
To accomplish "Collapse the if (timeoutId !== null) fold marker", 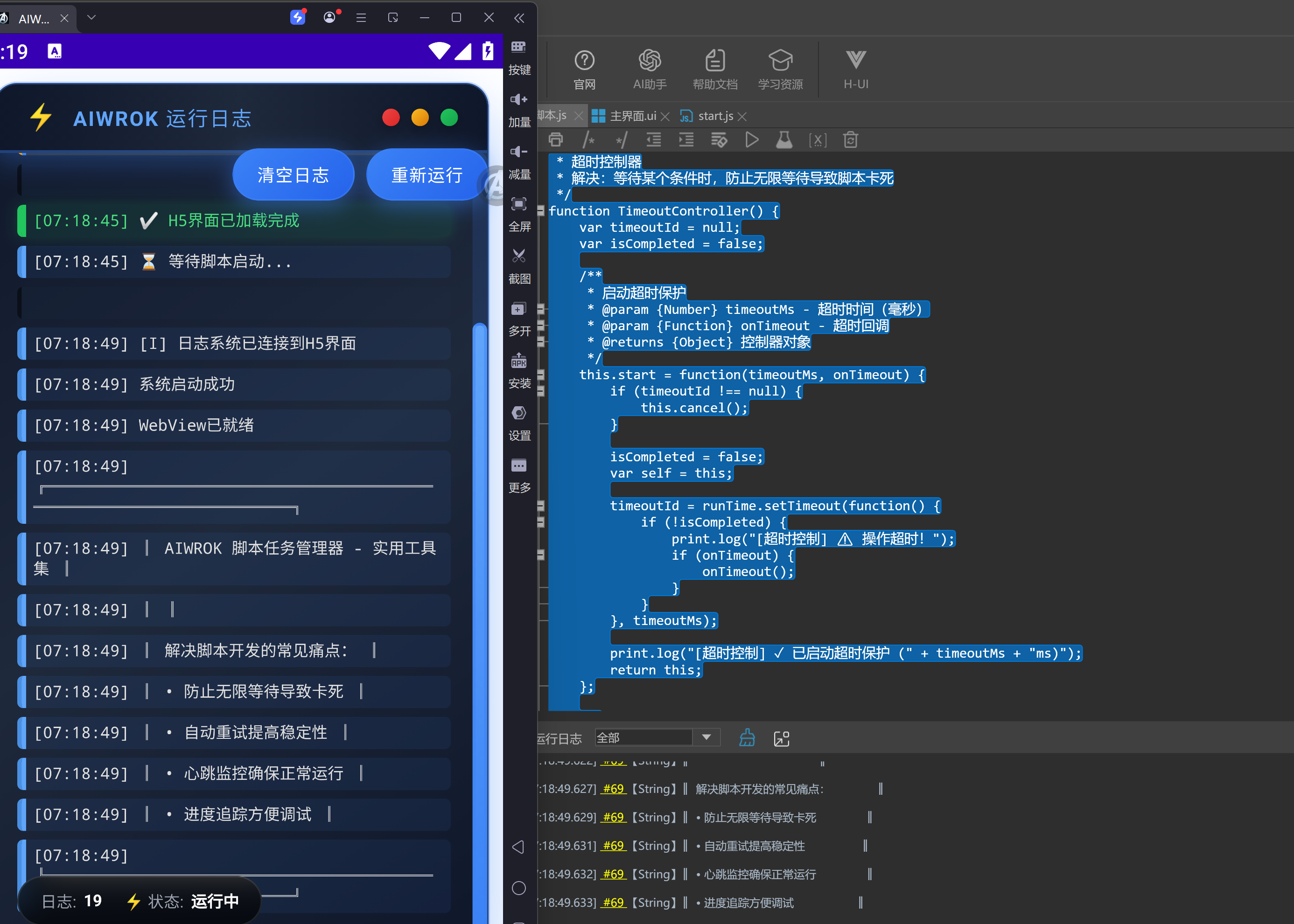I will coord(540,391).
